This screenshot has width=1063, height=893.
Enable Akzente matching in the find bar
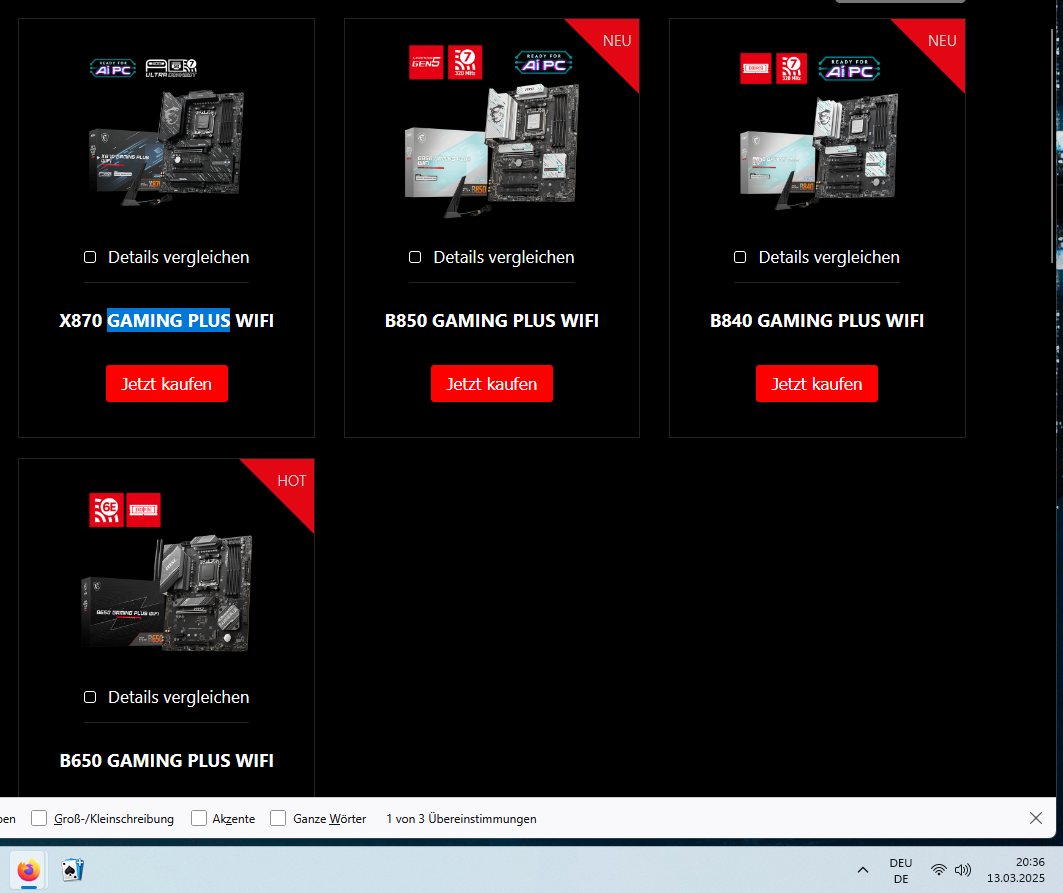[199, 818]
